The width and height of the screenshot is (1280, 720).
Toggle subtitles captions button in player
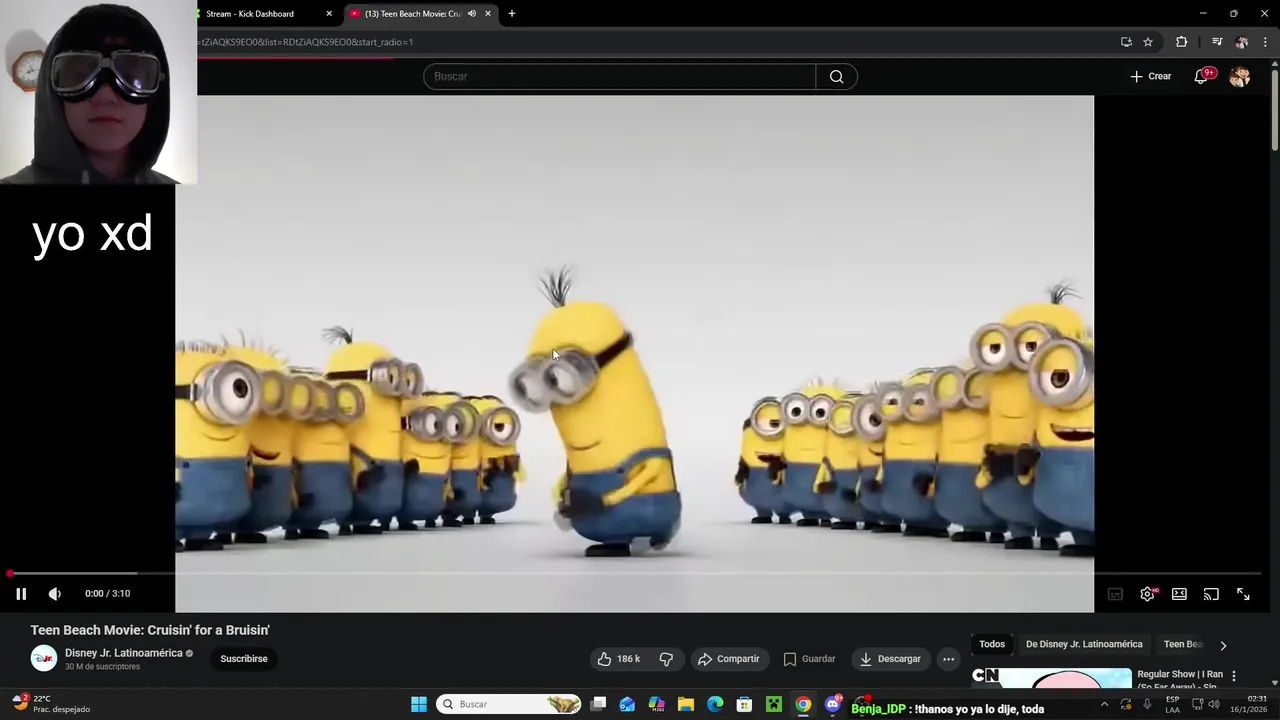pyautogui.click(x=1115, y=594)
